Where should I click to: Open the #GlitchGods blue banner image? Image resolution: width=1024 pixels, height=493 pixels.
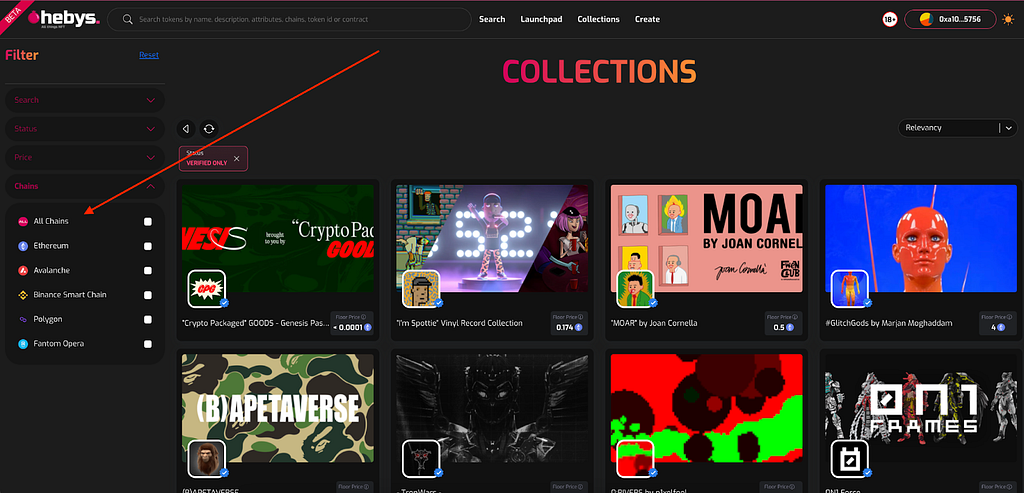pyautogui.click(x=921, y=238)
